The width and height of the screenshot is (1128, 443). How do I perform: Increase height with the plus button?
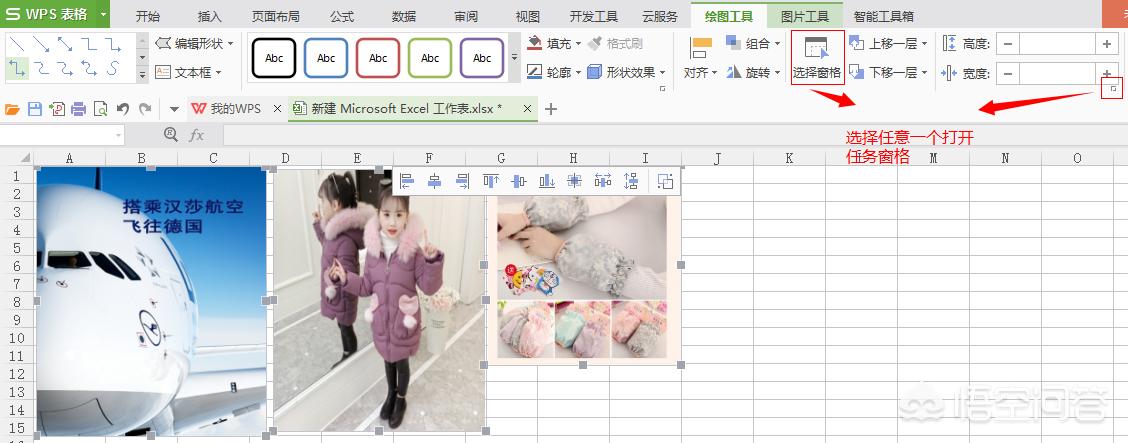click(x=1106, y=45)
